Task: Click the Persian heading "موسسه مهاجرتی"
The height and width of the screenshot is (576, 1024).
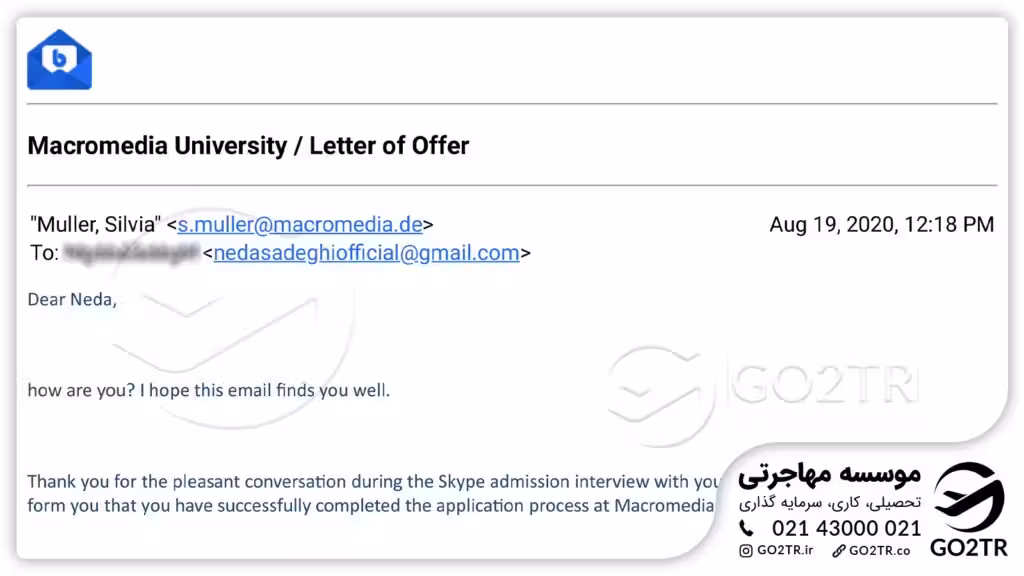Action: click(x=829, y=475)
